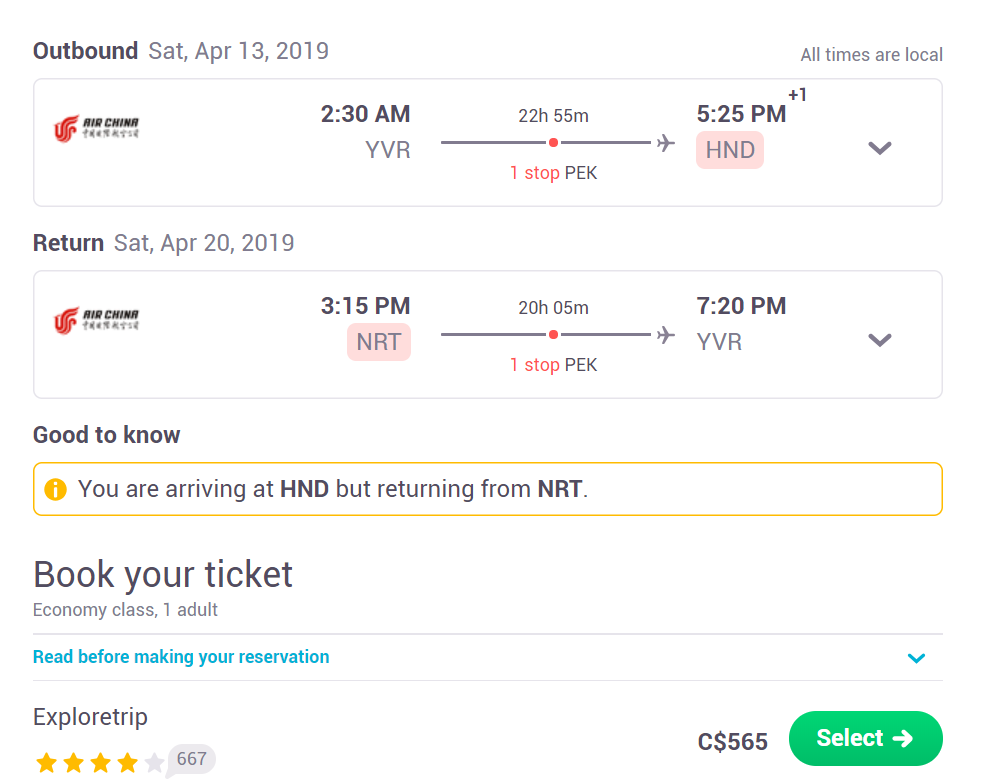The image size is (999, 783).
Task: Expand outbound flight details chevron
Action: click(x=880, y=148)
